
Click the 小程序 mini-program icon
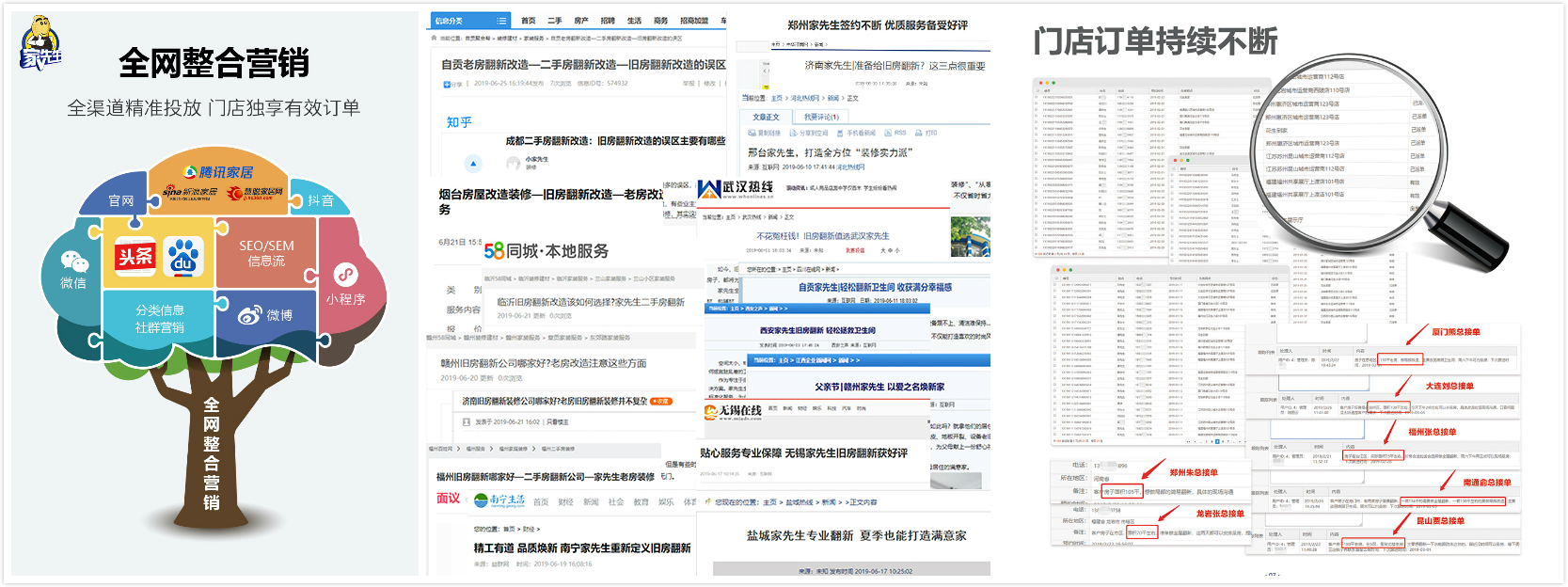coord(346,275)
